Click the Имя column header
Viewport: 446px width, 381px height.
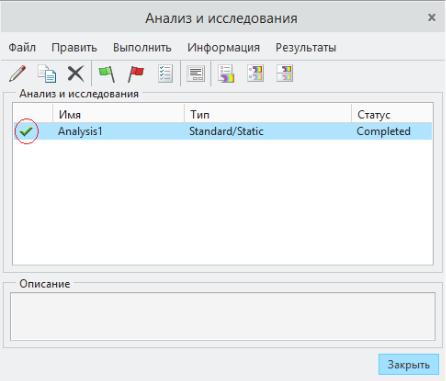[118, 115]
